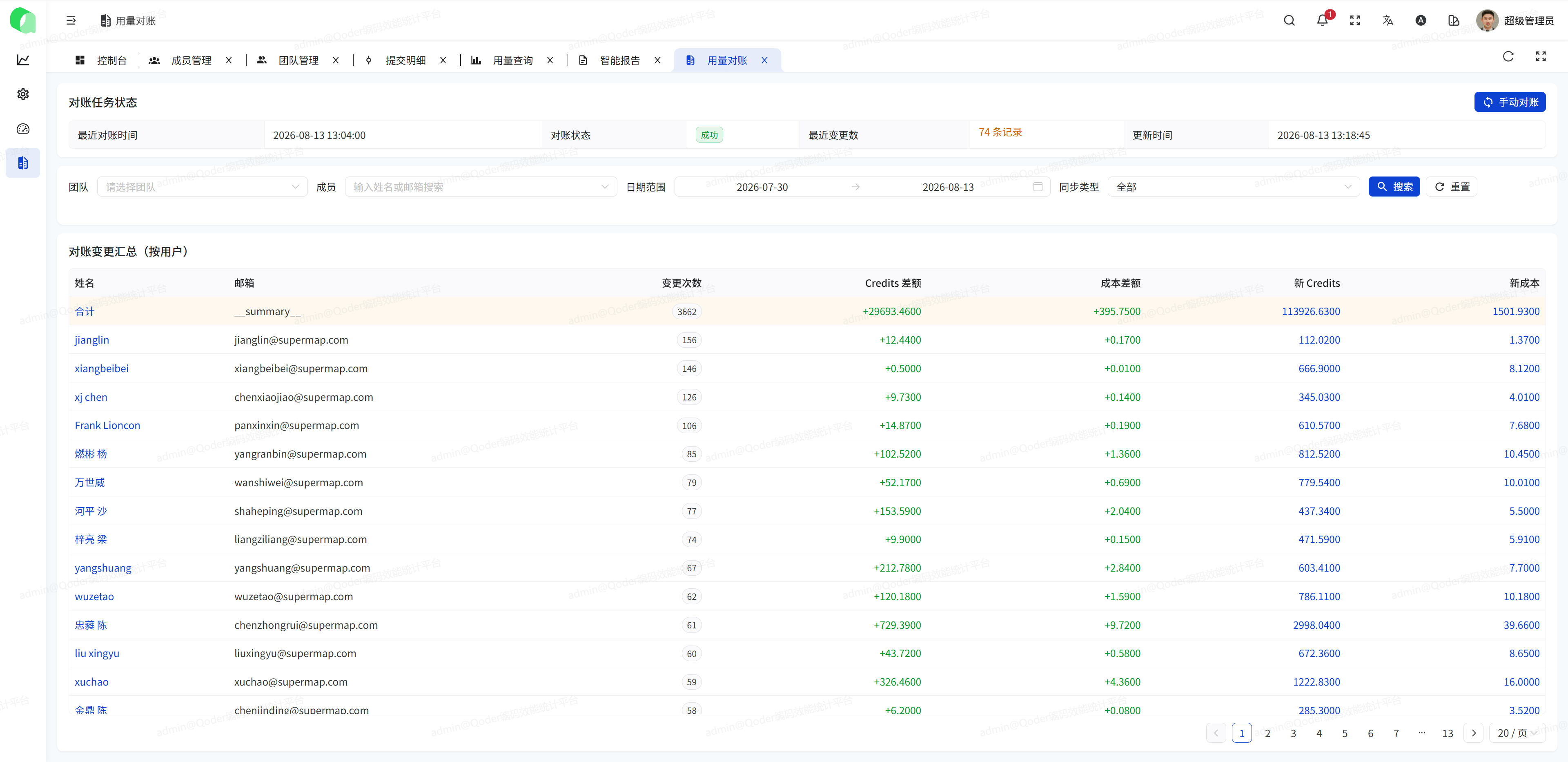The height and width of the screenshot is (762, 1568).
Task: Click the 2998.0400 new credits value
Action: tap(1316, 625)
